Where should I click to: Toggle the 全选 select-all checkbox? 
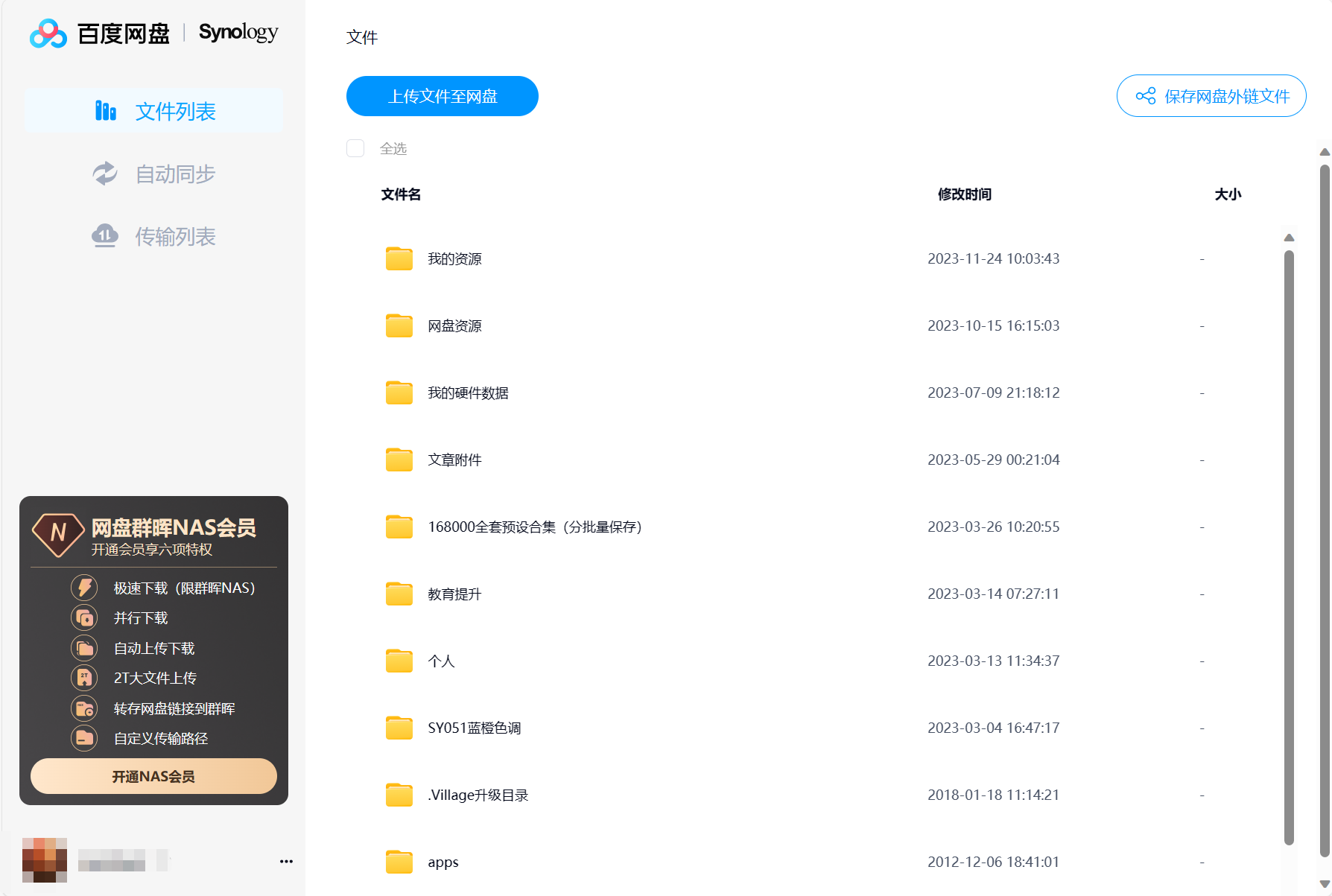click(355, 148)
